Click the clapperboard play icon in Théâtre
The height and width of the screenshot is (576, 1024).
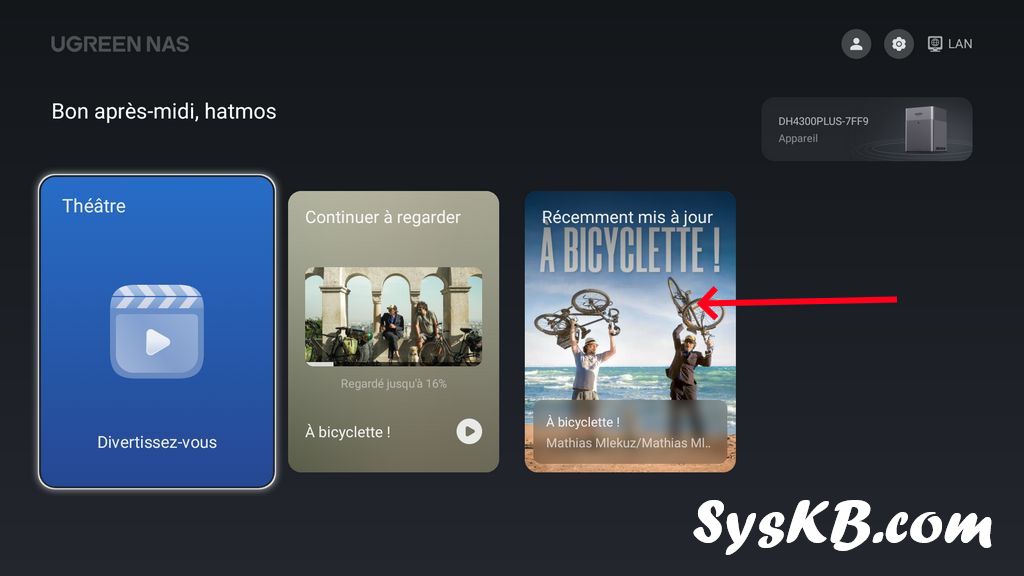click(x=156, y=332)
